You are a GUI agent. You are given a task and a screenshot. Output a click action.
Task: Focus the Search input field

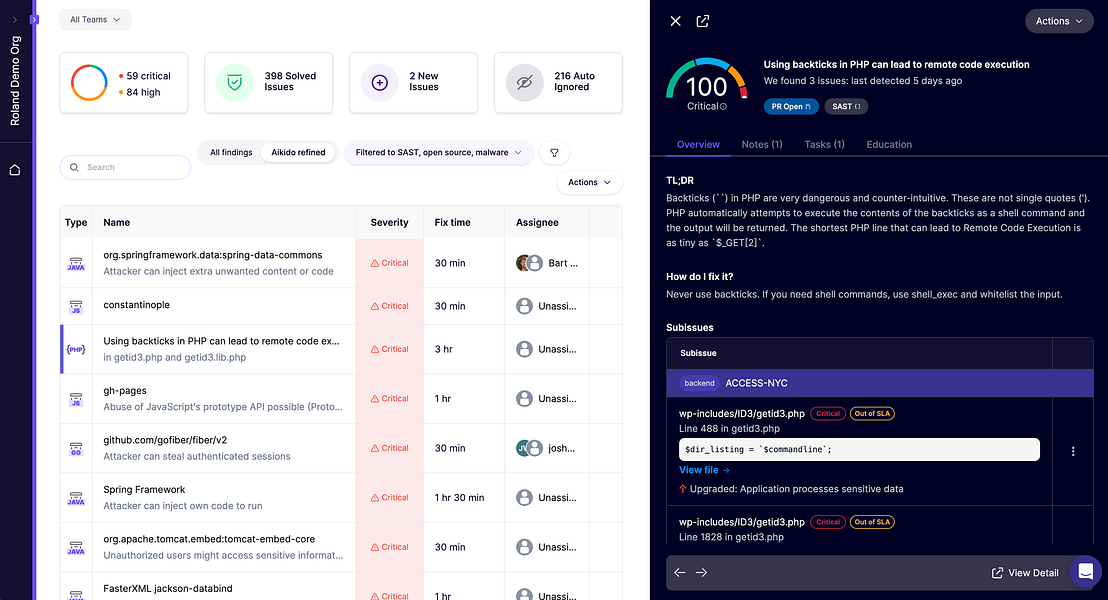pyautogui.click(x=125, y=167)
